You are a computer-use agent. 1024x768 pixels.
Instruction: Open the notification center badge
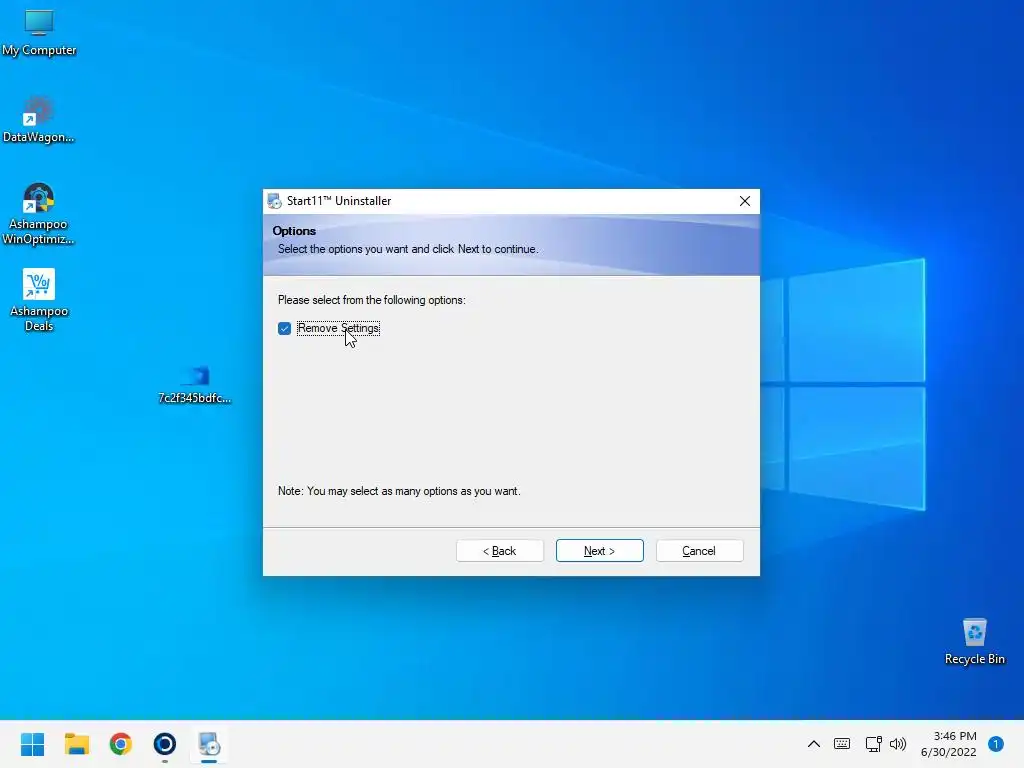pos(996,744)
